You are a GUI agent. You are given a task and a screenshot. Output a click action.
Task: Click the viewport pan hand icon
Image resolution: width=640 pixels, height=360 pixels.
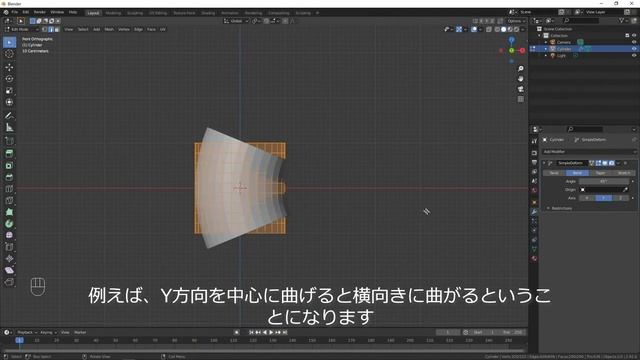click(520, 79)
